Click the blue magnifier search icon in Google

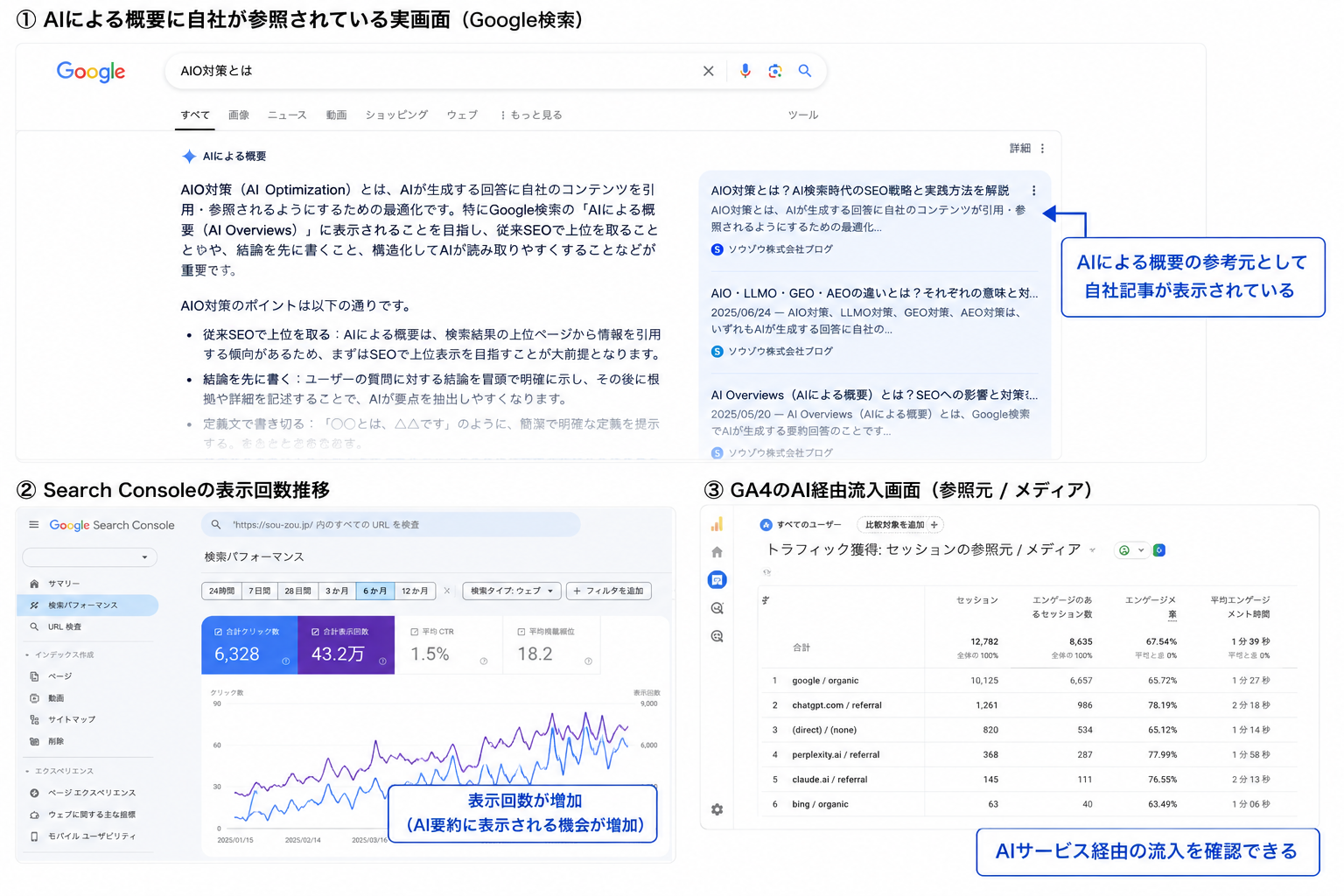click(x=804, y=71)
